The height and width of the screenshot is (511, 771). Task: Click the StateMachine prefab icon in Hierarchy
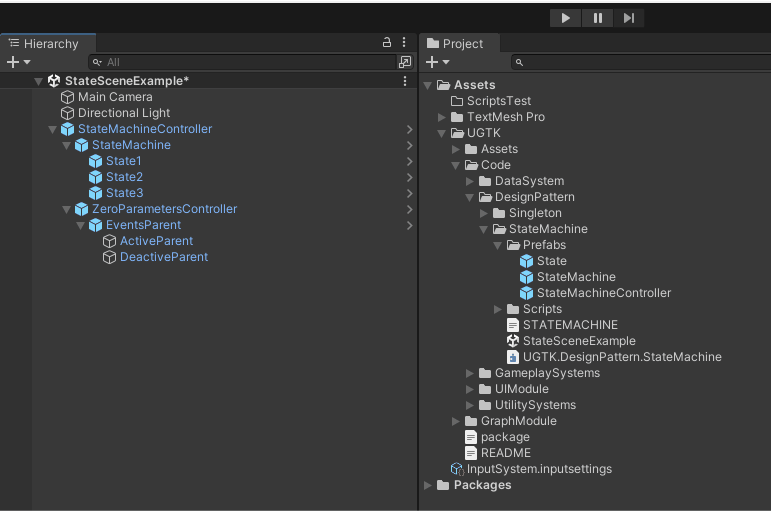click(x=81, y=145)
